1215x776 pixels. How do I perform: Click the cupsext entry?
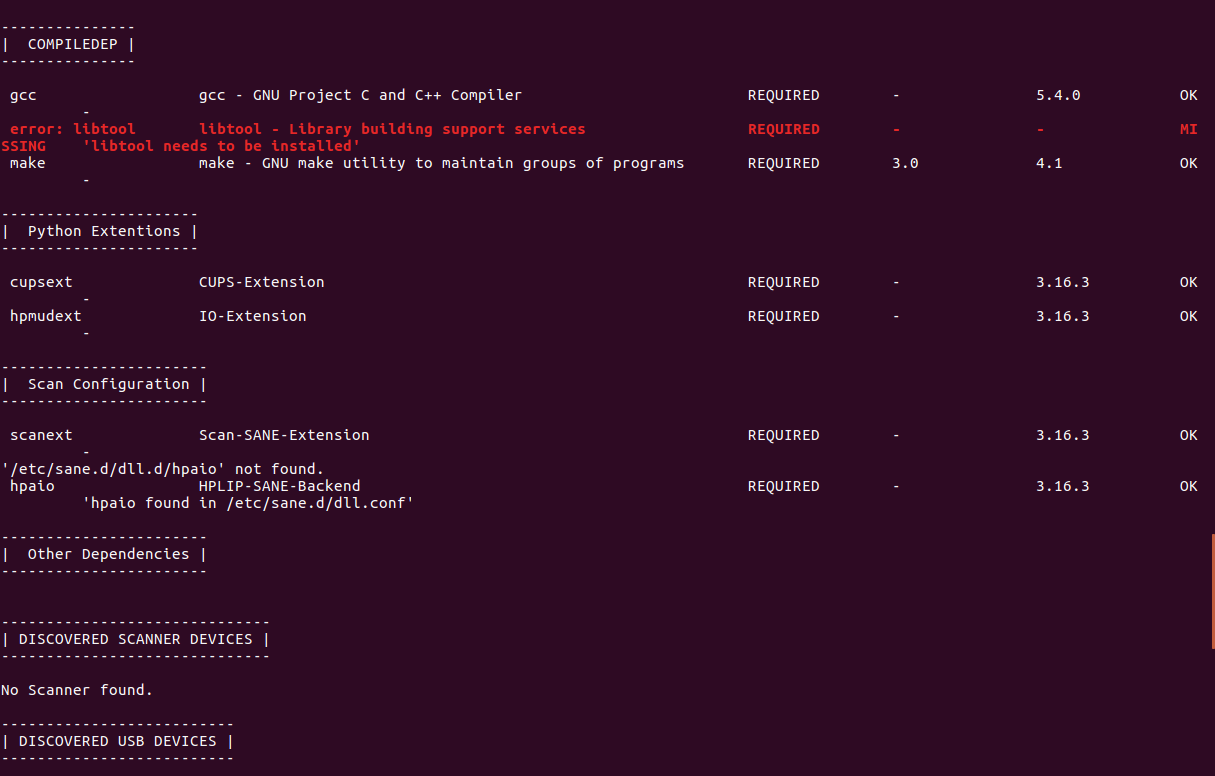pyautogui.click(x=41, y=283)
